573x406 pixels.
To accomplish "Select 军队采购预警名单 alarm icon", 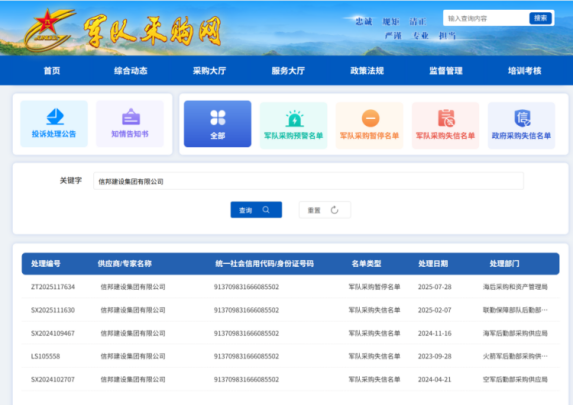I will click(295, 118).
